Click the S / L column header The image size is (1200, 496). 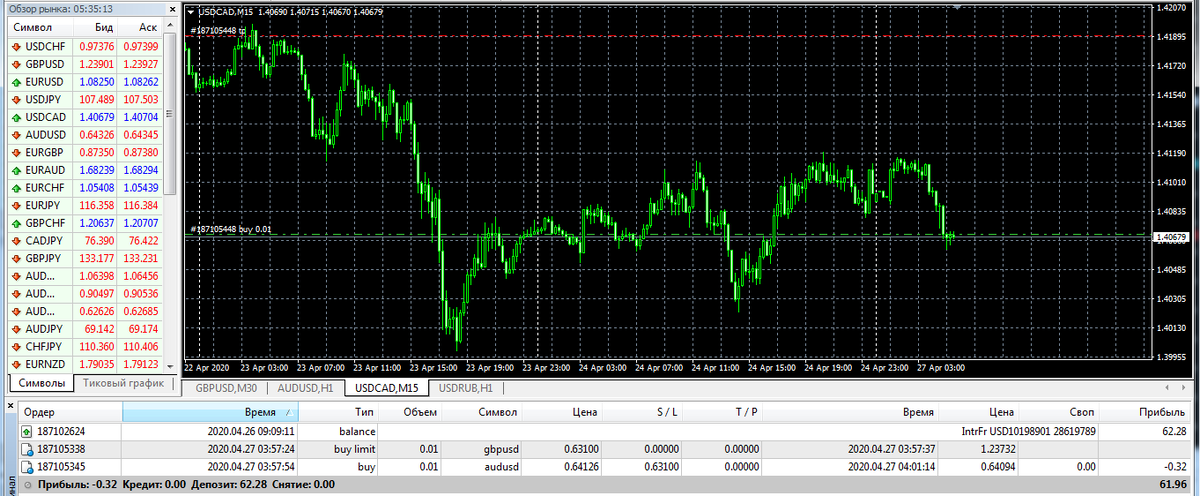point(642,412)
